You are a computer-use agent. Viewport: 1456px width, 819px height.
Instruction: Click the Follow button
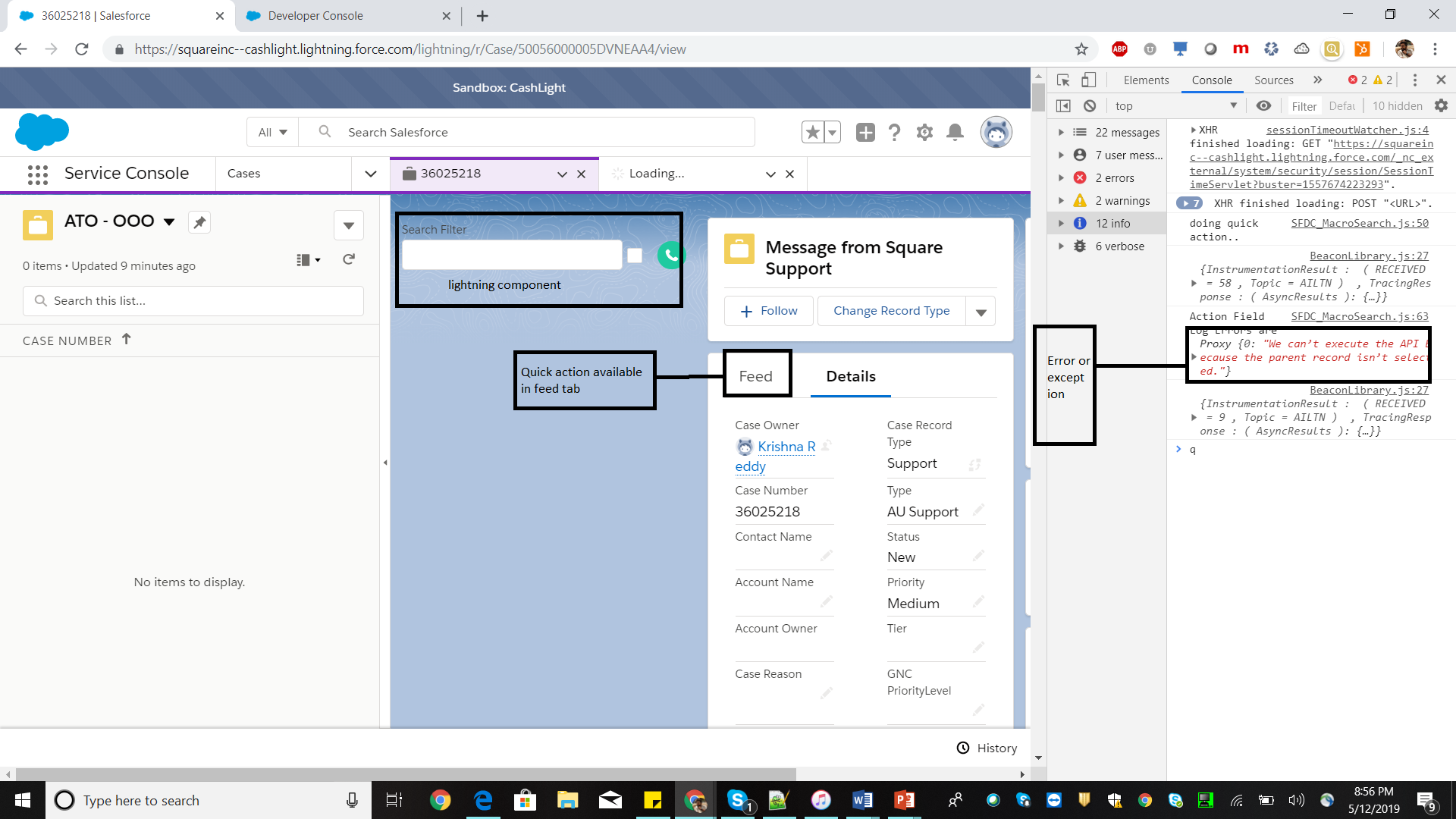point(769,311)
